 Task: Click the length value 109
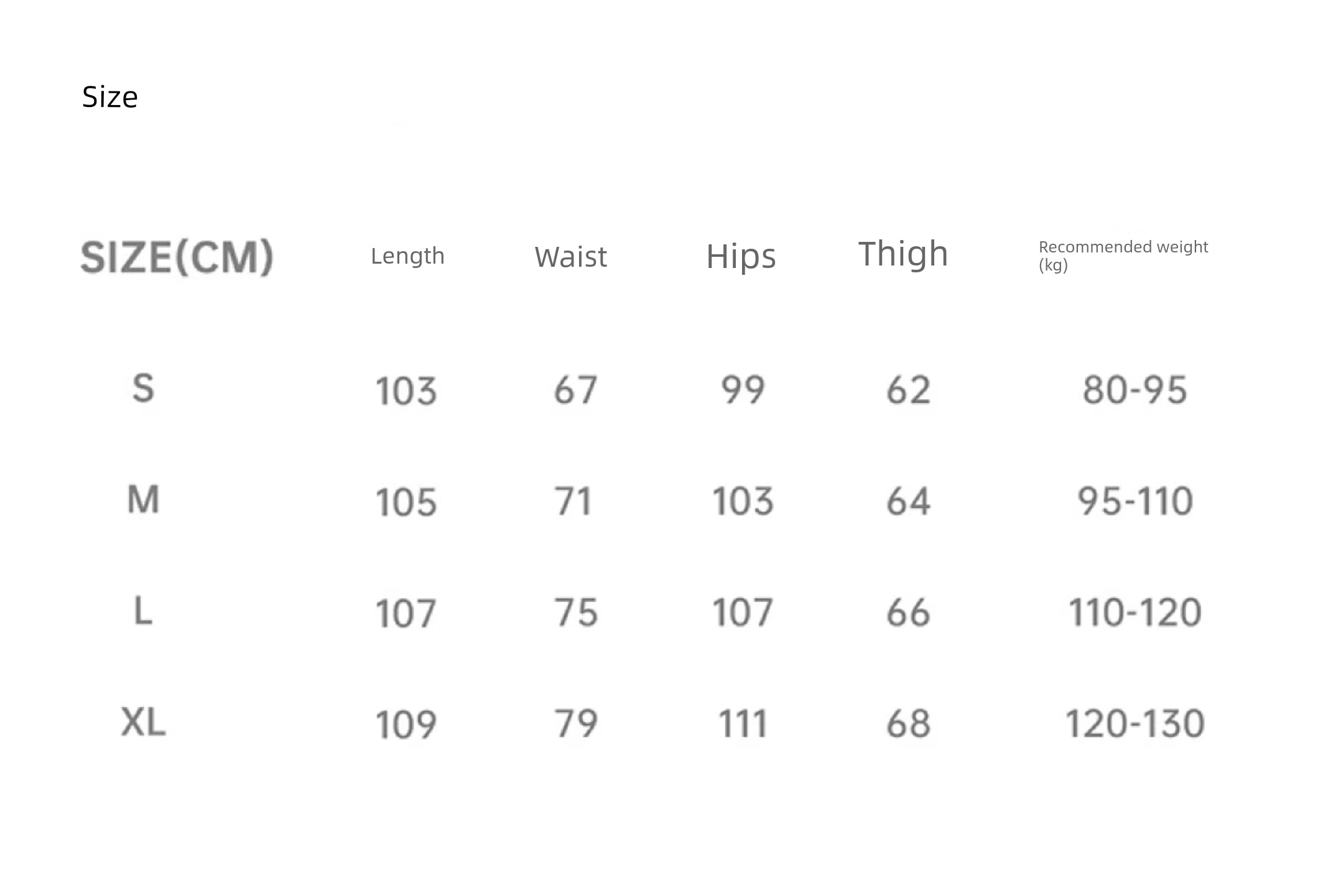point(406,725)
